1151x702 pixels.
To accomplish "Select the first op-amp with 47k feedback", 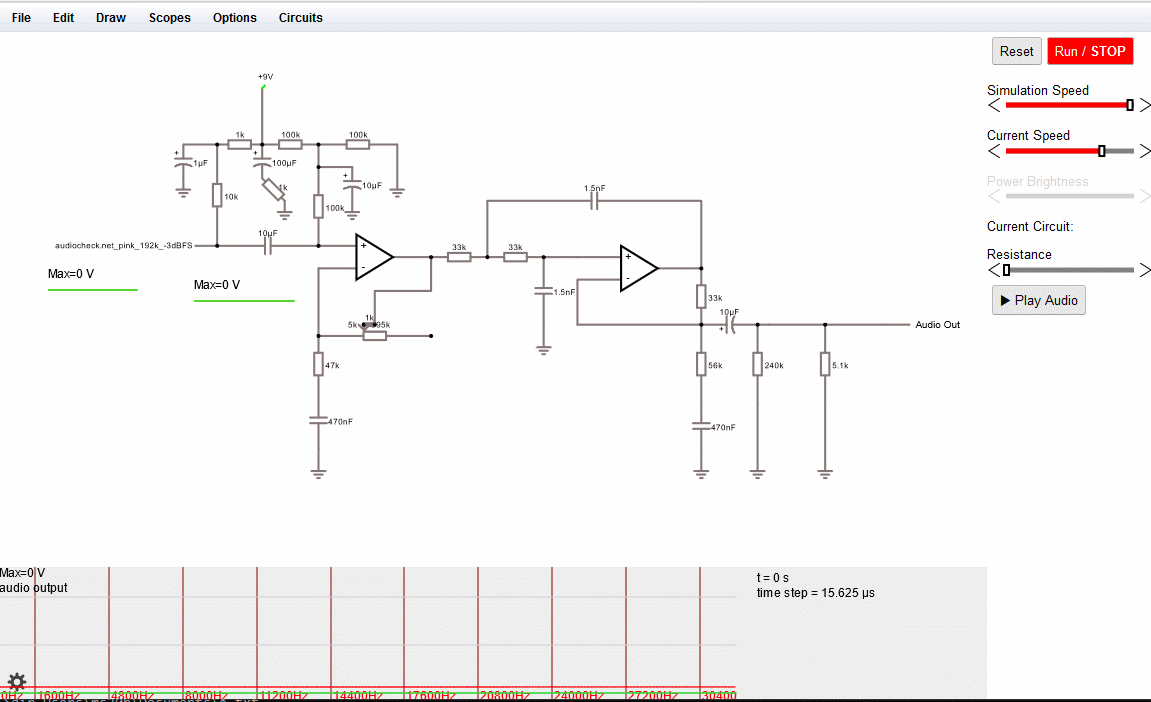I will click(x=373, y=257).
